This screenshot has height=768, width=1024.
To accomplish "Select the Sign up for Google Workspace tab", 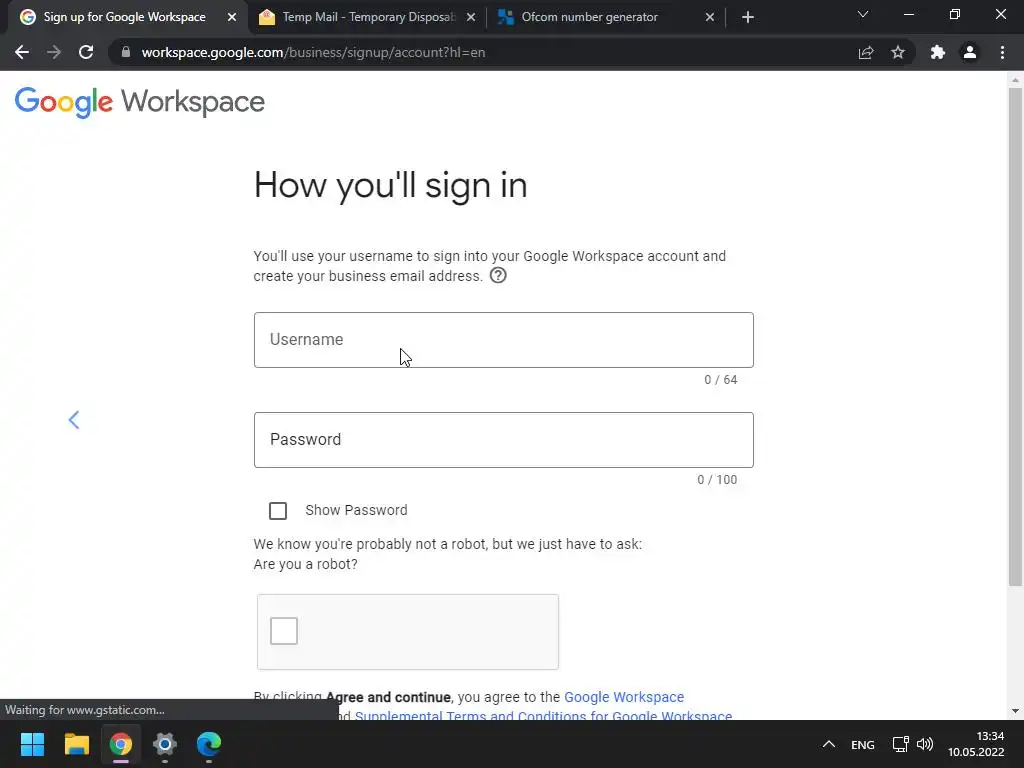I will click(x=124, y=17).
